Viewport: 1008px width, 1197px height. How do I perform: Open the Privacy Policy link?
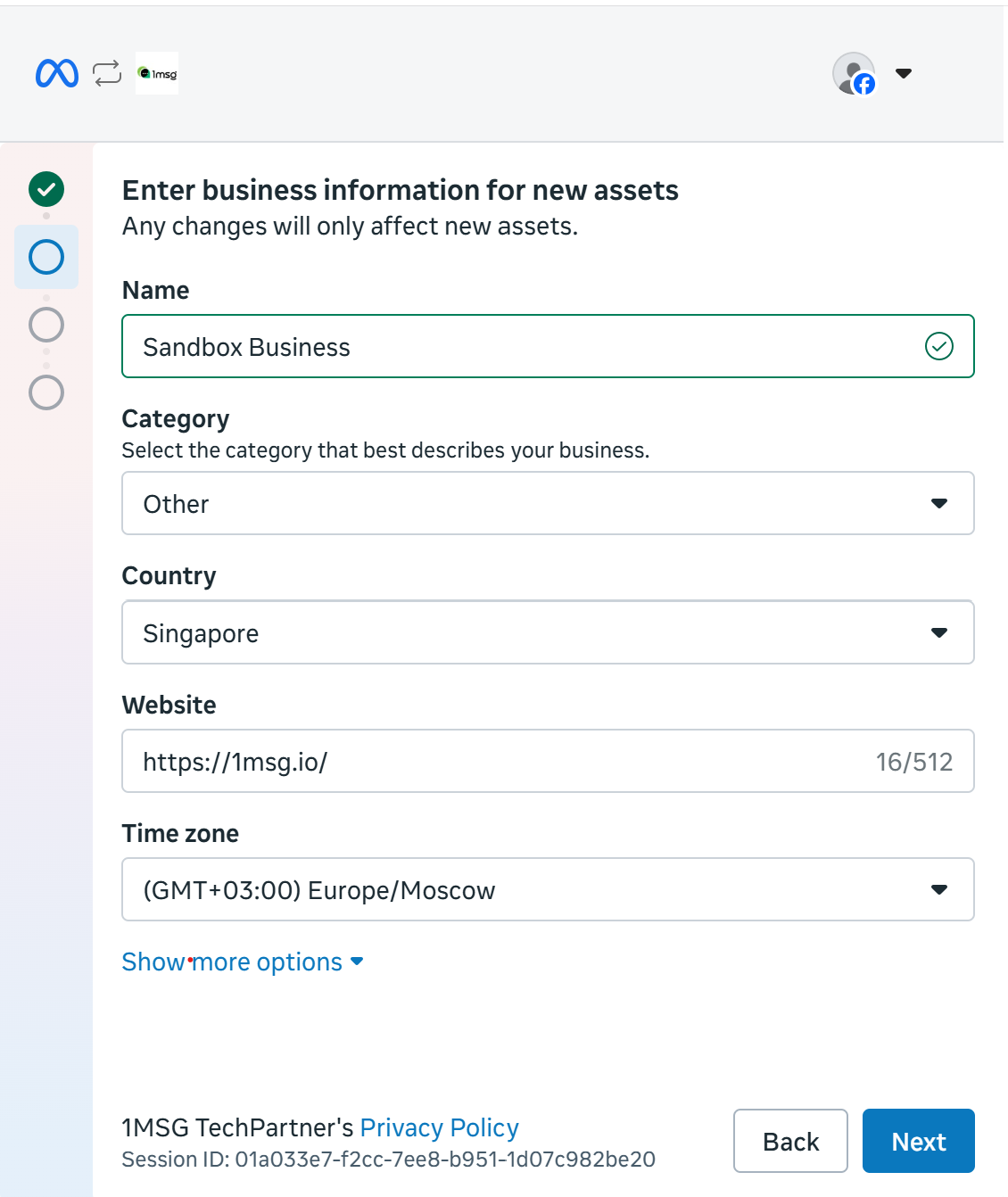click(x=439, y=1127)
